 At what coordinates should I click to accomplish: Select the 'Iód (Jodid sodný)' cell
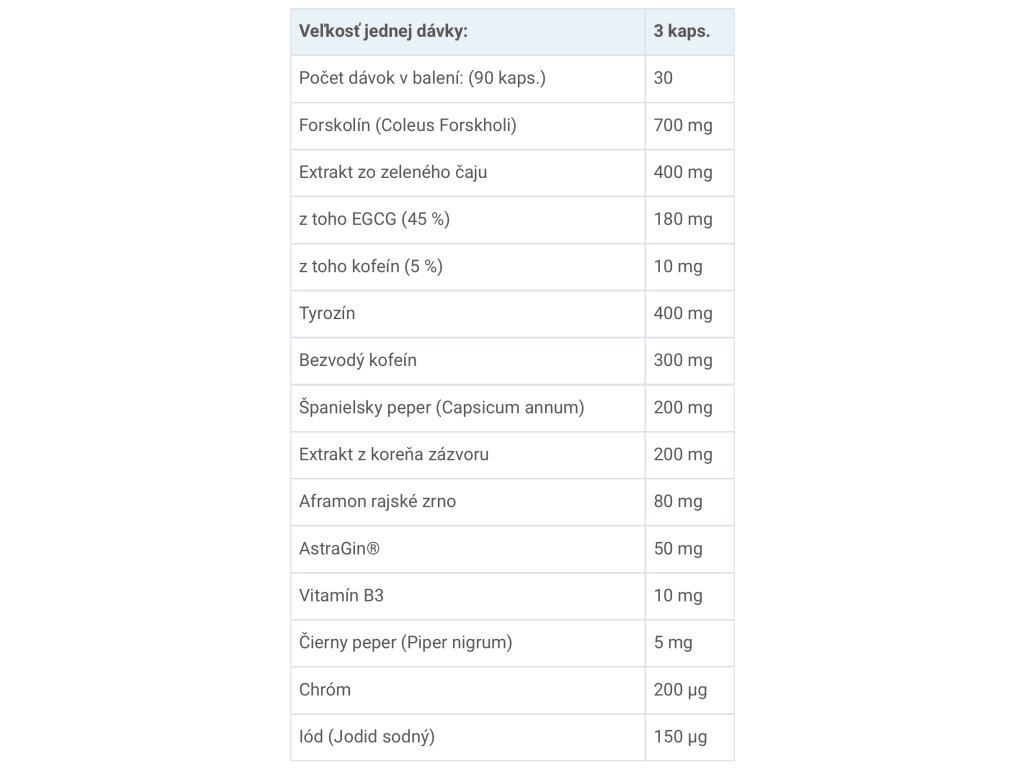coord(468,737)
